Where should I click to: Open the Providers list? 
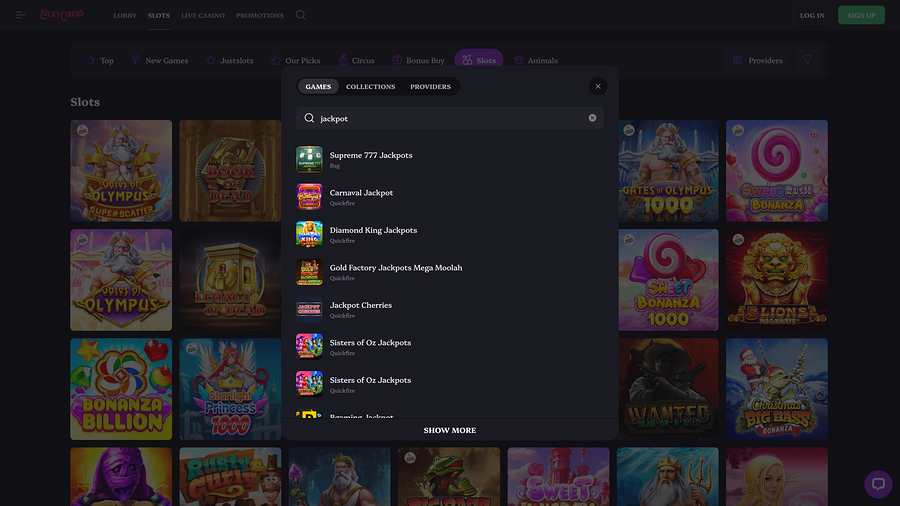(758, 60)
